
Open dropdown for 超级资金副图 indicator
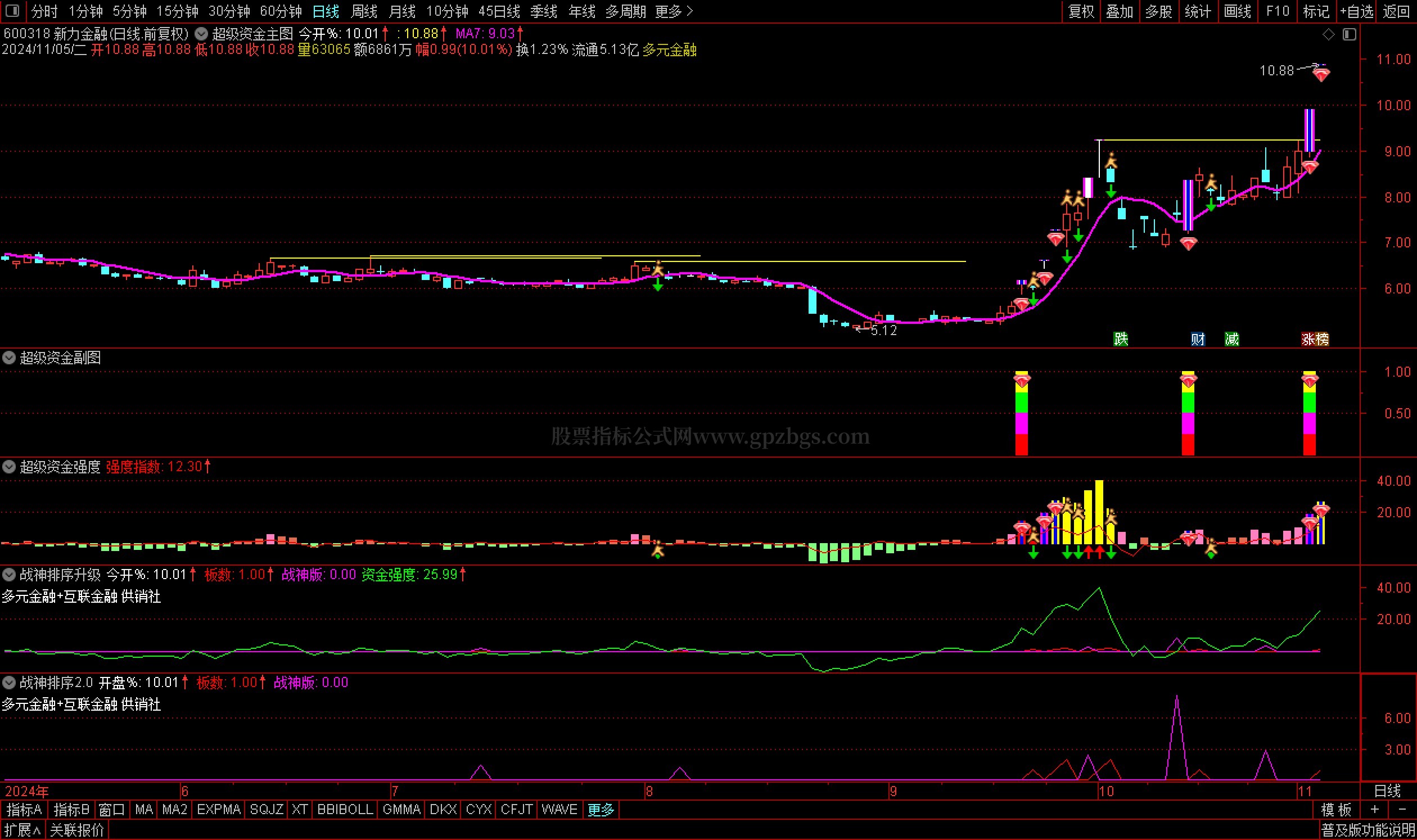9,357
